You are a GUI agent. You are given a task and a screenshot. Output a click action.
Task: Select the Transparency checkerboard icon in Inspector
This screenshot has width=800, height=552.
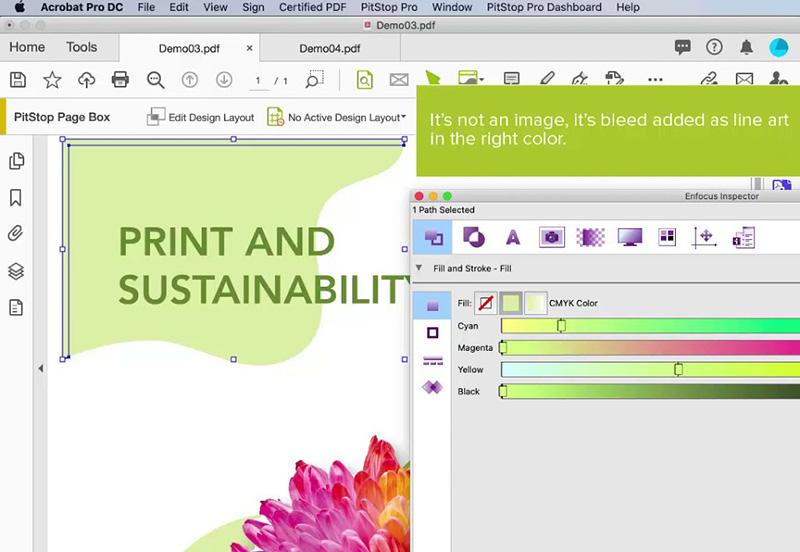(x=590, y=237)
